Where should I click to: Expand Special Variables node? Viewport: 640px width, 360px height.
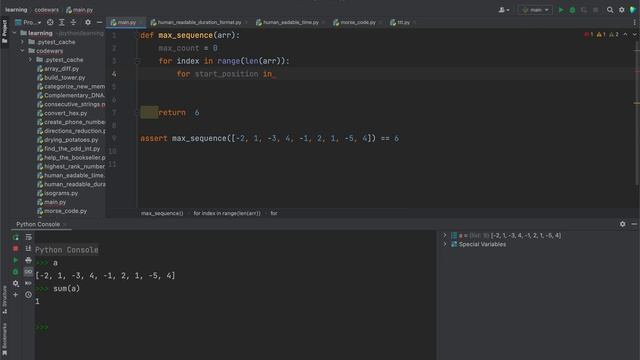[x=444, y=244]
